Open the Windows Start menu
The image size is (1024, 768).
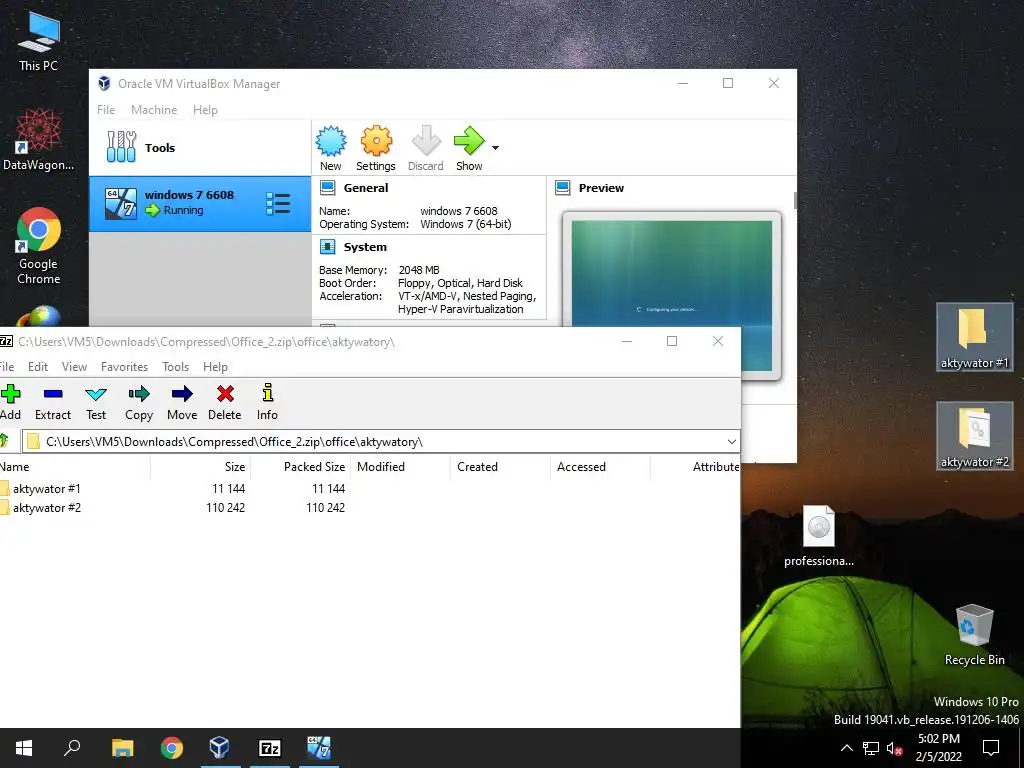point(24,748)
